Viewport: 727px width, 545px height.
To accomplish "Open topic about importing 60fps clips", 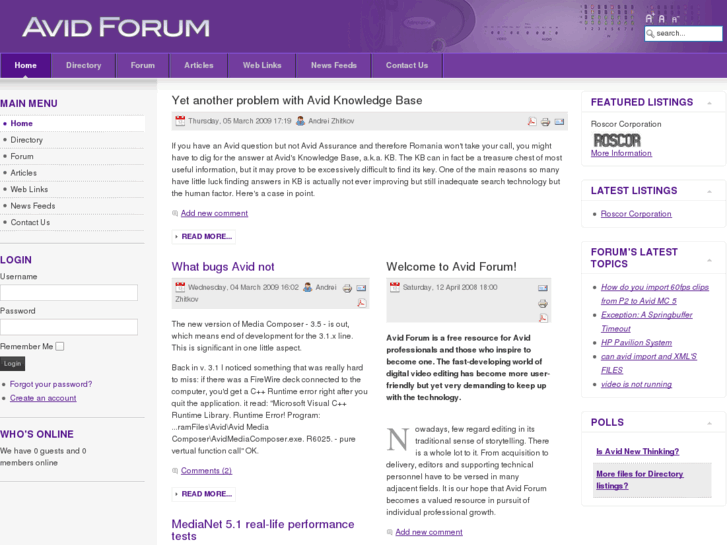I will point(655,294).
